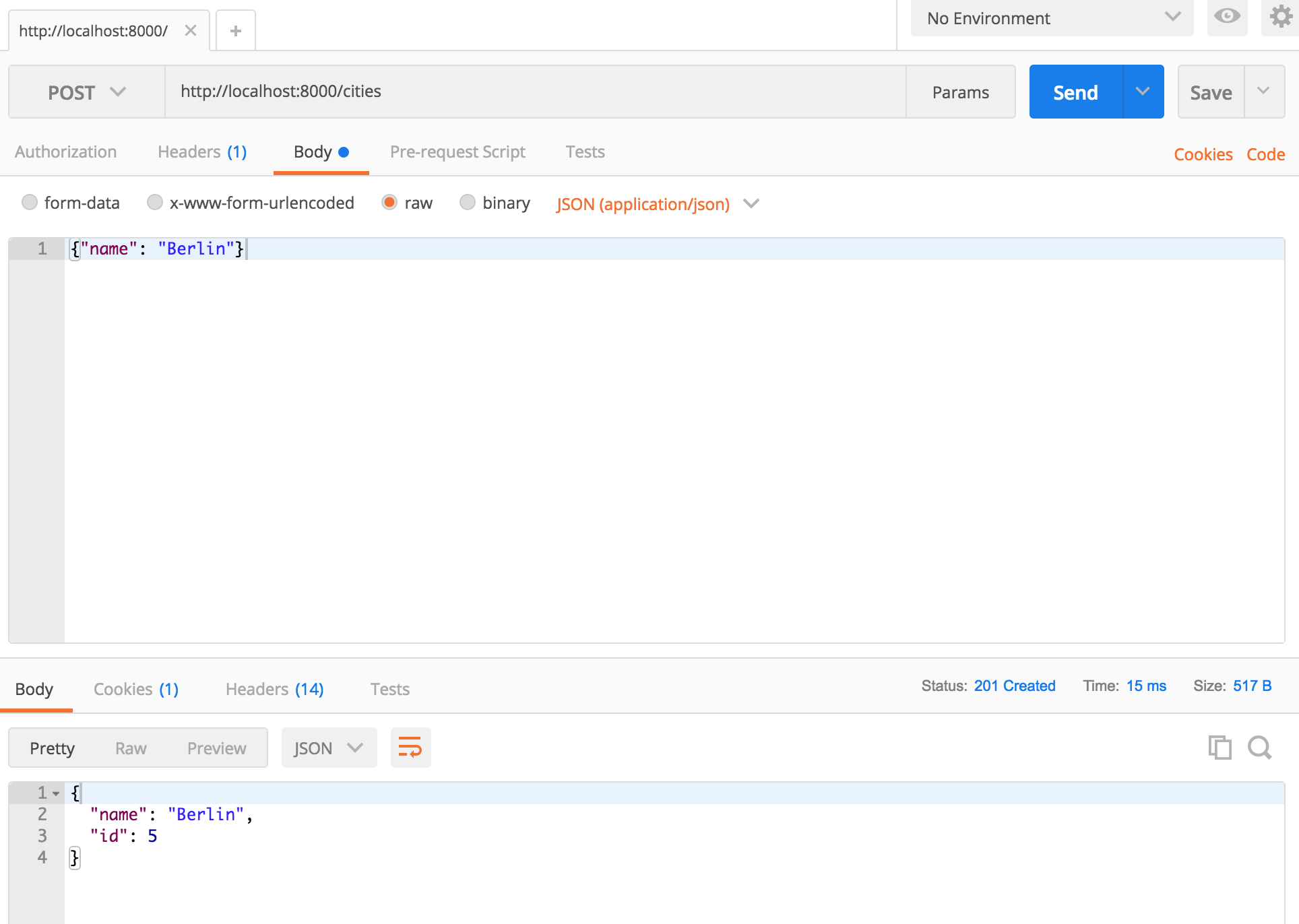Open search in response magnifier icon

point(1259,748)
